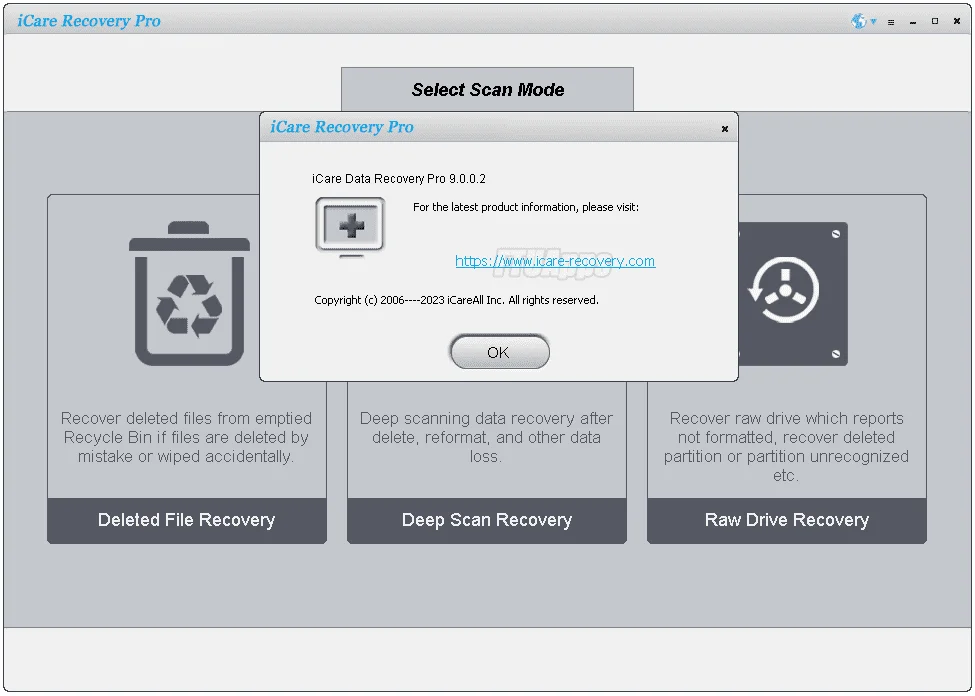The width and height of the screenshot is (975, 696).
Task: Click the 'Recover raw drive which reports' description
Action: [786, 447]
